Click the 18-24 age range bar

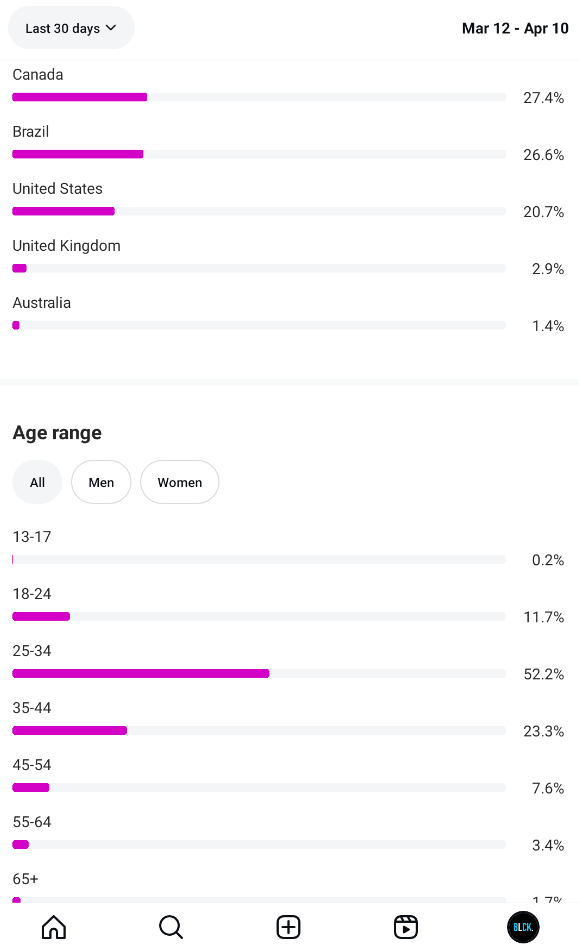259,617
